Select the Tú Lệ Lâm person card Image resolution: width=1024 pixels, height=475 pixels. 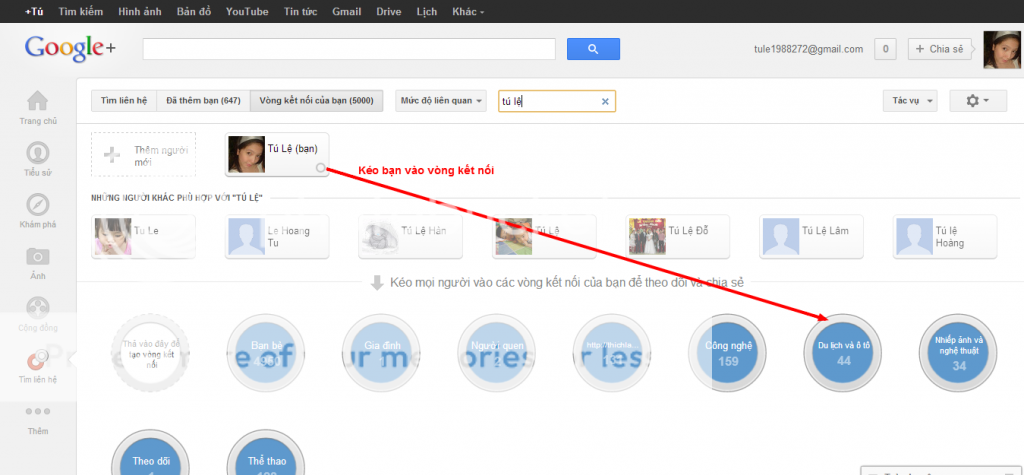coord(811,237)
